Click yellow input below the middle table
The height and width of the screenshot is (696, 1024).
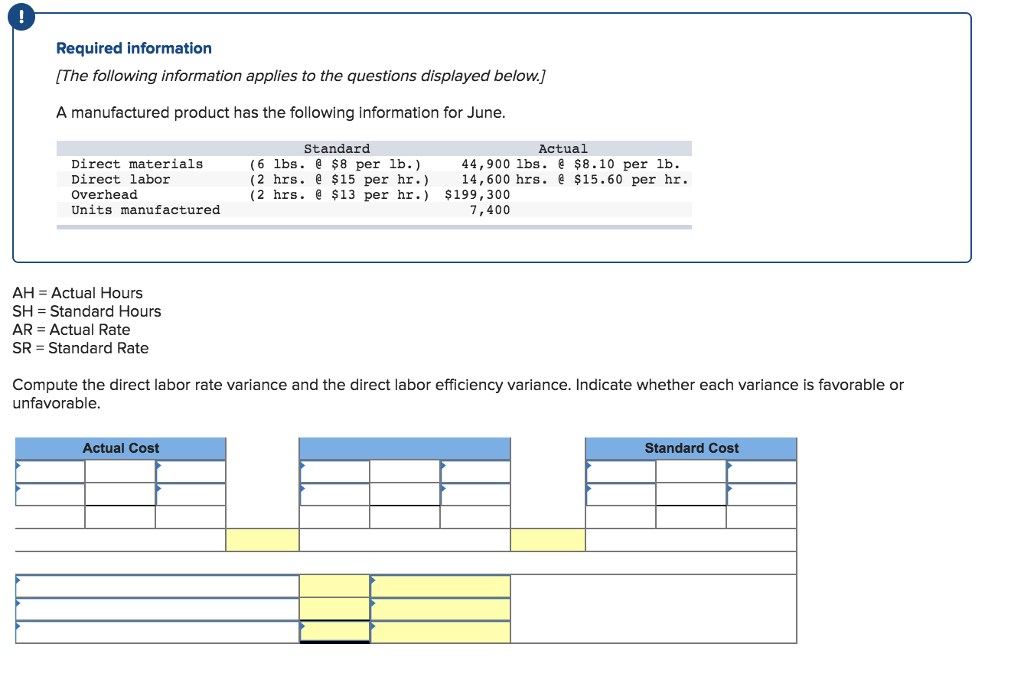click(x=548, y=540)
